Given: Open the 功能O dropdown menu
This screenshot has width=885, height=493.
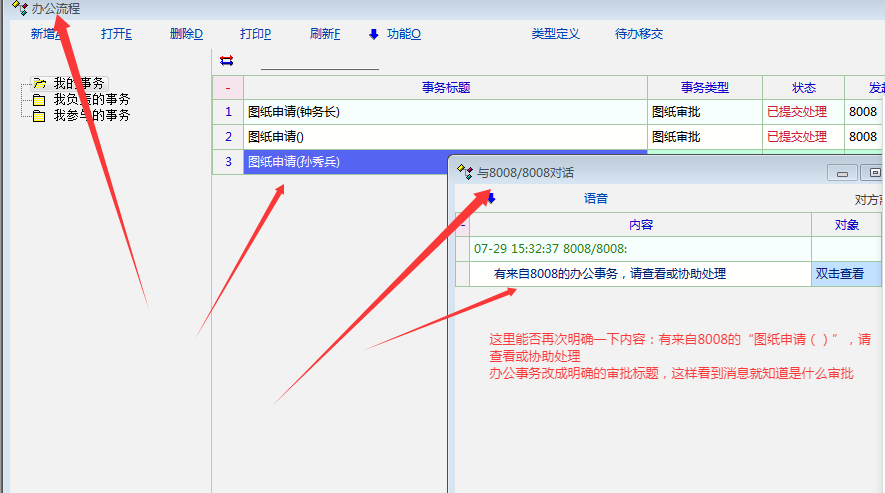Looking at the screenshot, I should click(395, 34).
